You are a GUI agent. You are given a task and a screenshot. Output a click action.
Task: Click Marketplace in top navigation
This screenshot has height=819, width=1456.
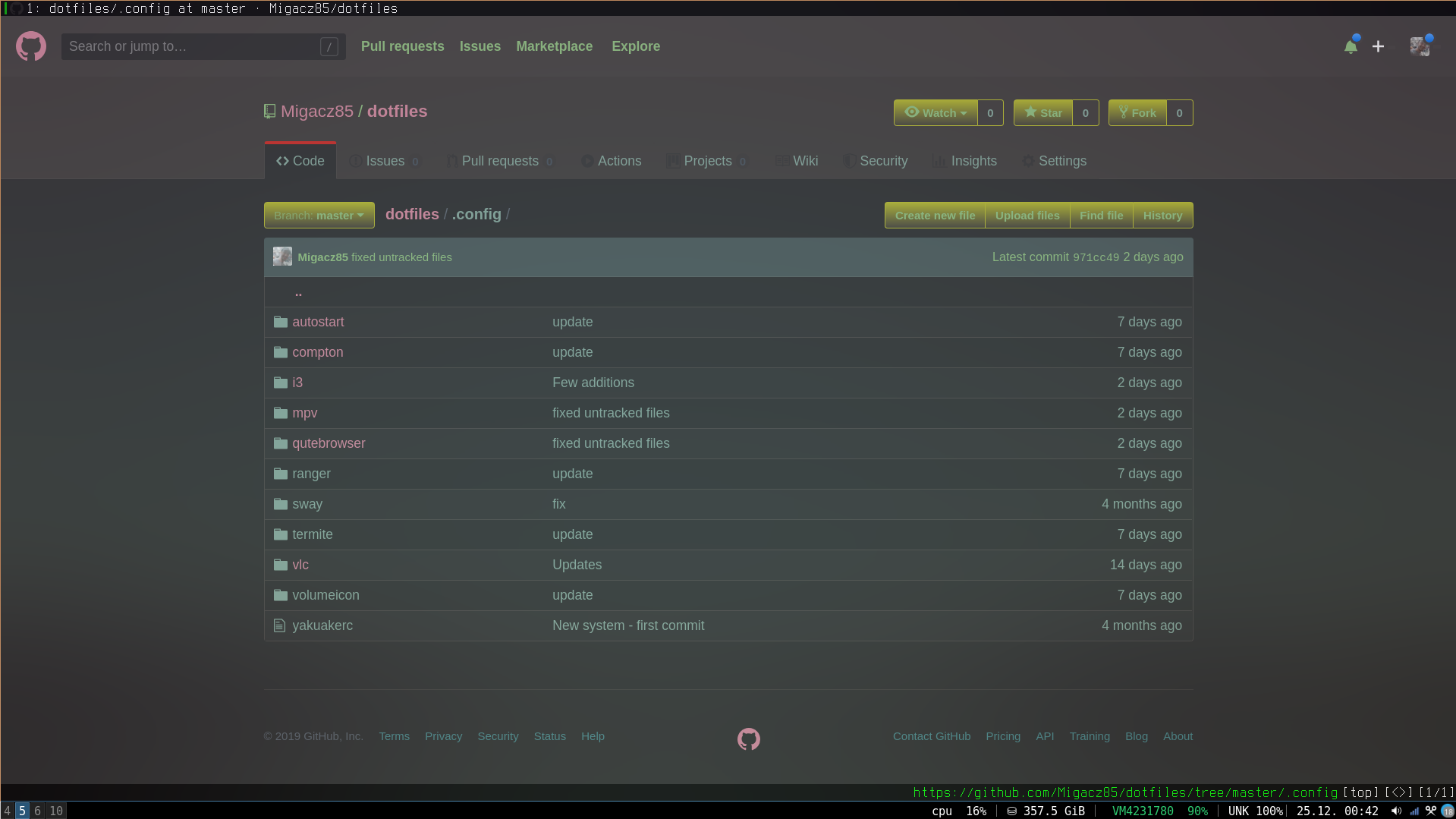pyautogui.click(x=554, y=46)
